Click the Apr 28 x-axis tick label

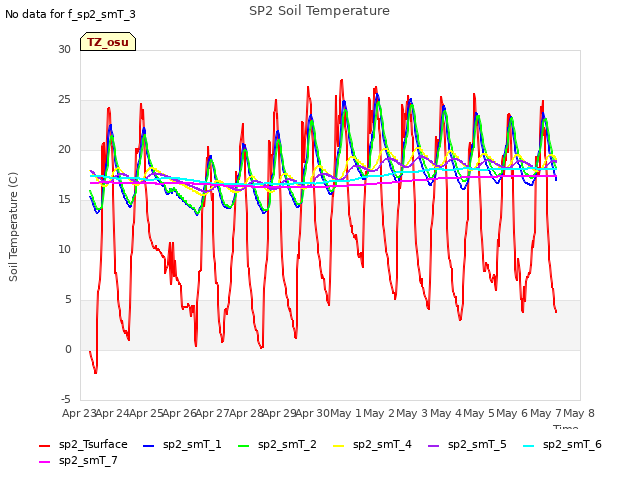click(246, 413)
